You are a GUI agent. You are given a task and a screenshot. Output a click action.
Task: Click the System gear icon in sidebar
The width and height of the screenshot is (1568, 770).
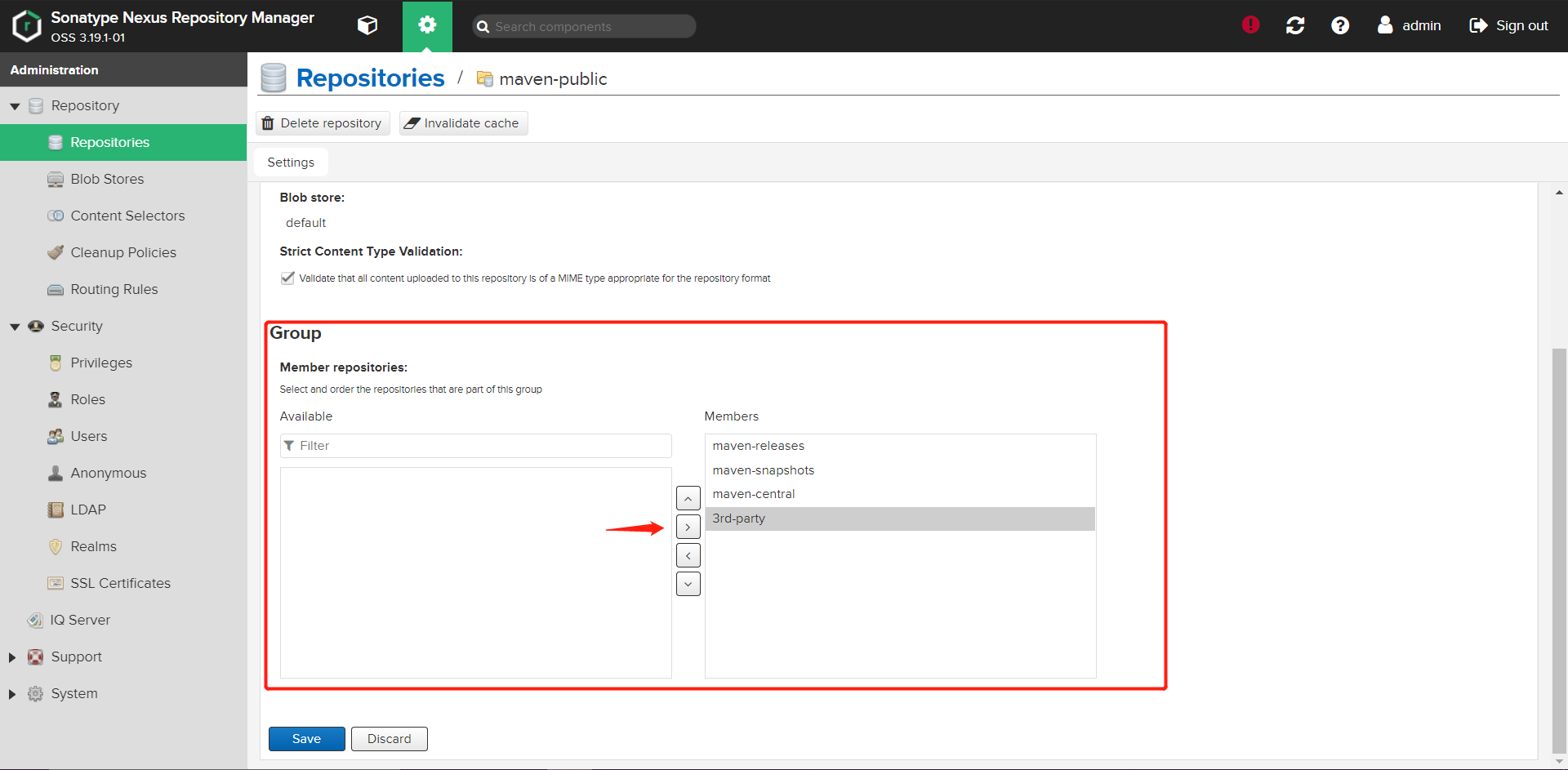pos(36,694)
